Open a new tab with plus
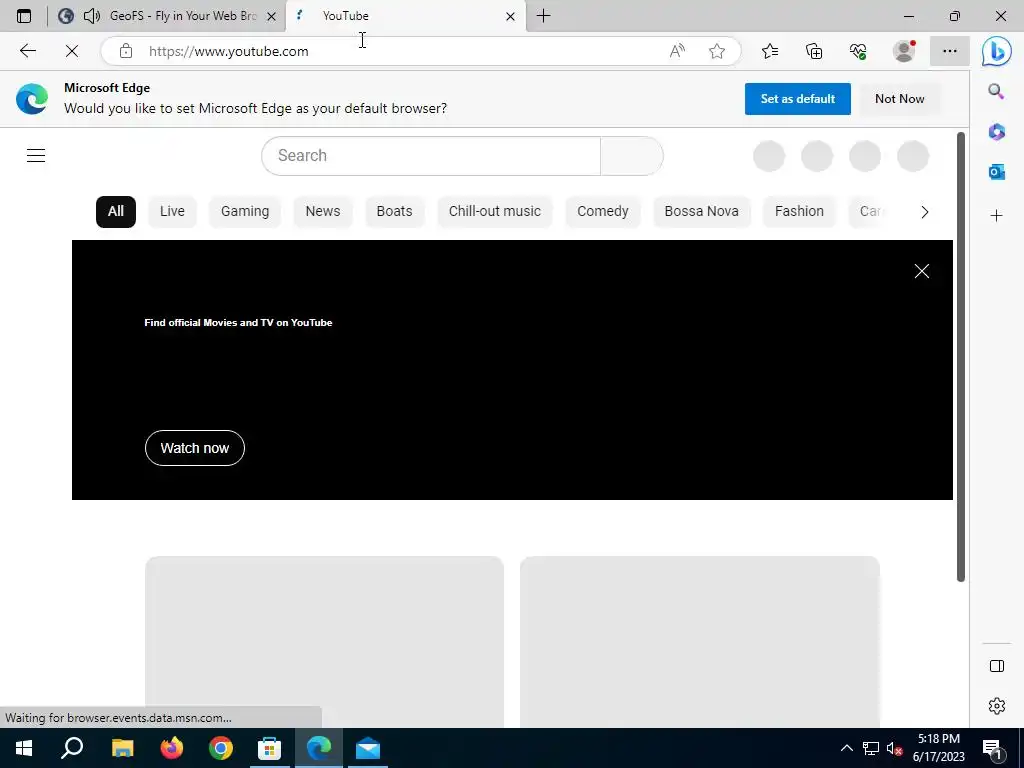This screenshot has width=1024, height=768. (543, 16)
